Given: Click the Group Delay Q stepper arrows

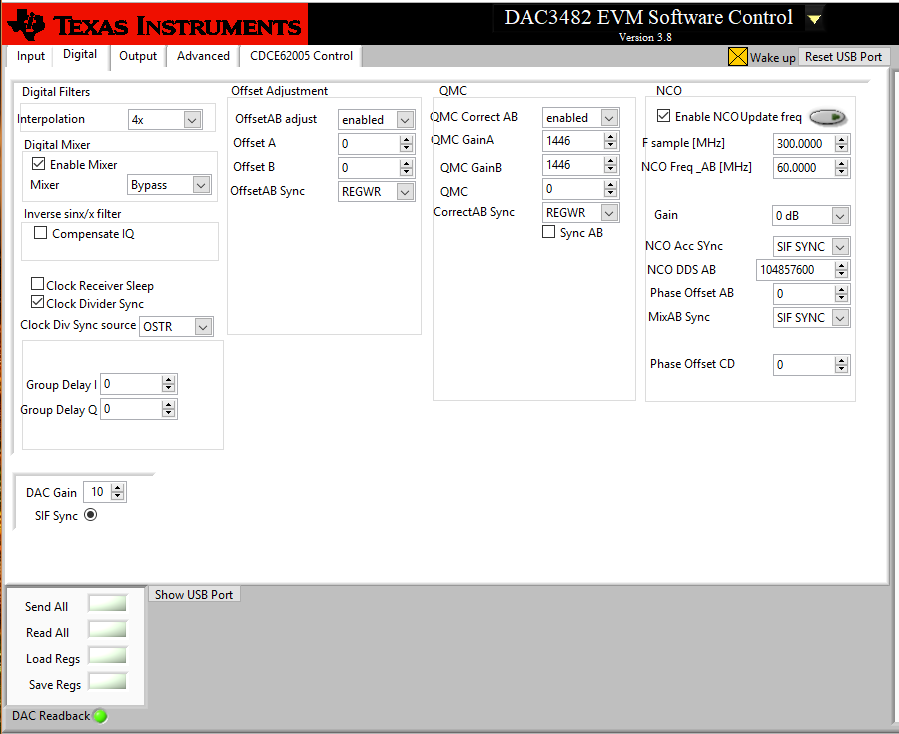Looking at the screenshot, I should coord(168,409).
